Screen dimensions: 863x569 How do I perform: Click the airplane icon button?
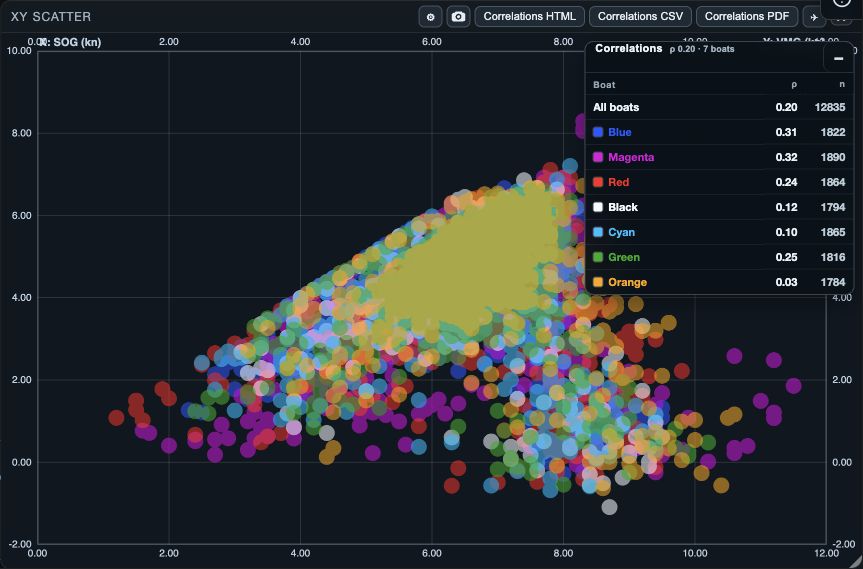coord(814,17)
